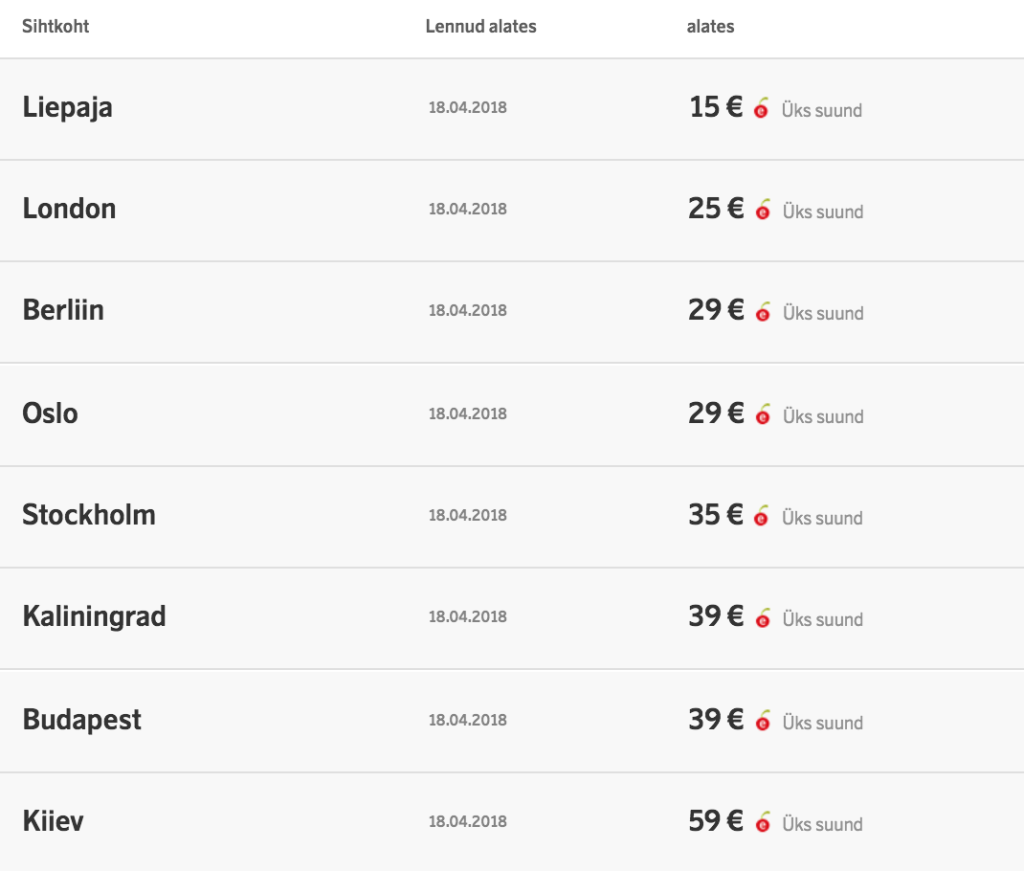1024x871 pixels.
Task: Open the Liepaja destination link
Action: [x=67, y=107]
